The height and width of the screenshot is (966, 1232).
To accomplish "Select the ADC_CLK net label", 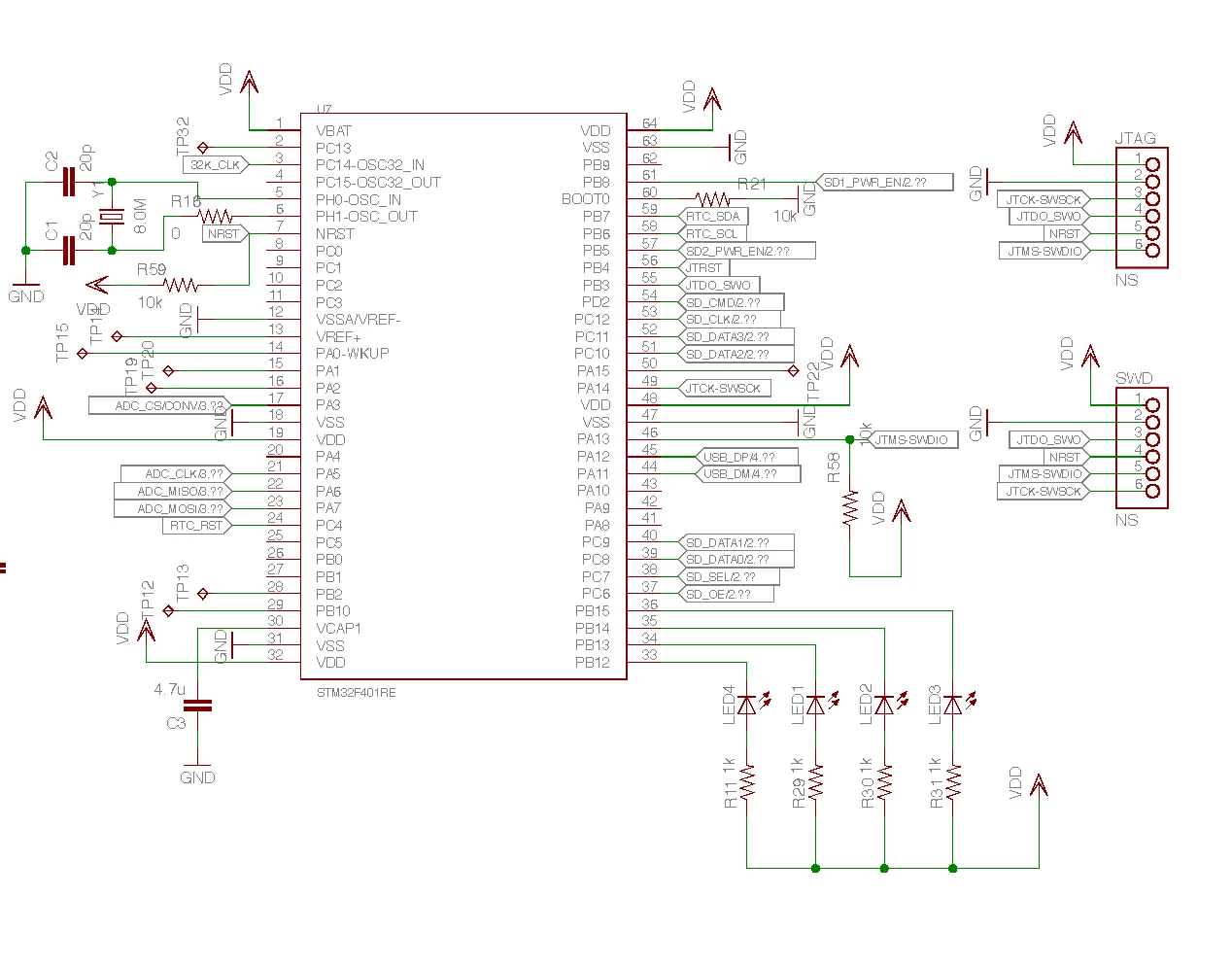I will 176,474.
